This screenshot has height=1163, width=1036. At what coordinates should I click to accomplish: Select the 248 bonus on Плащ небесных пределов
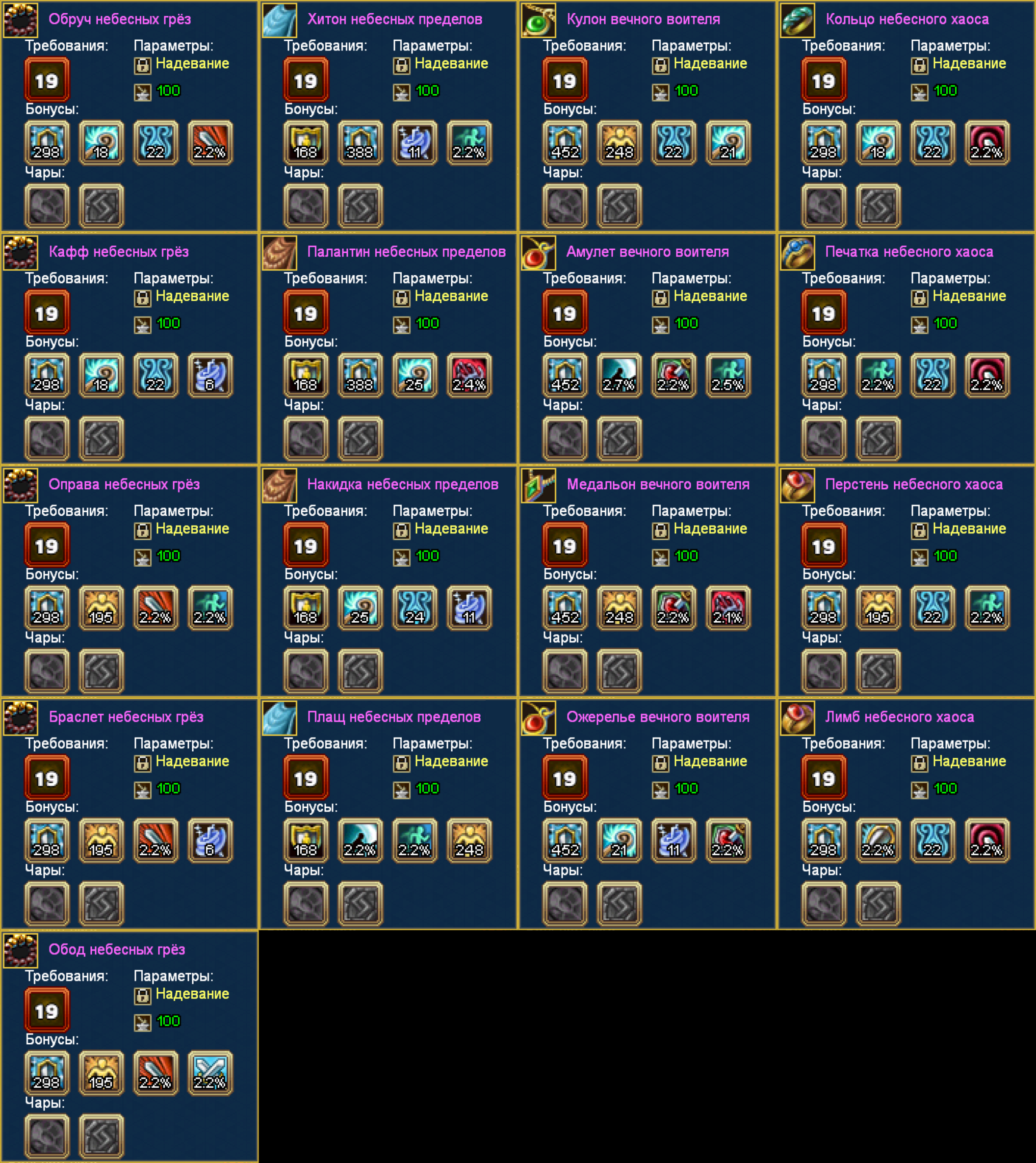pyautogui.click(x=469, y=841)
